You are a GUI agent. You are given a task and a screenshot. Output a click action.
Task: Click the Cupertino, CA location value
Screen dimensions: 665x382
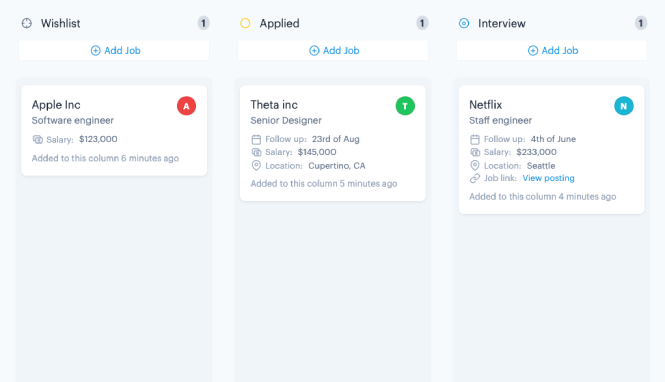point(337,166)
